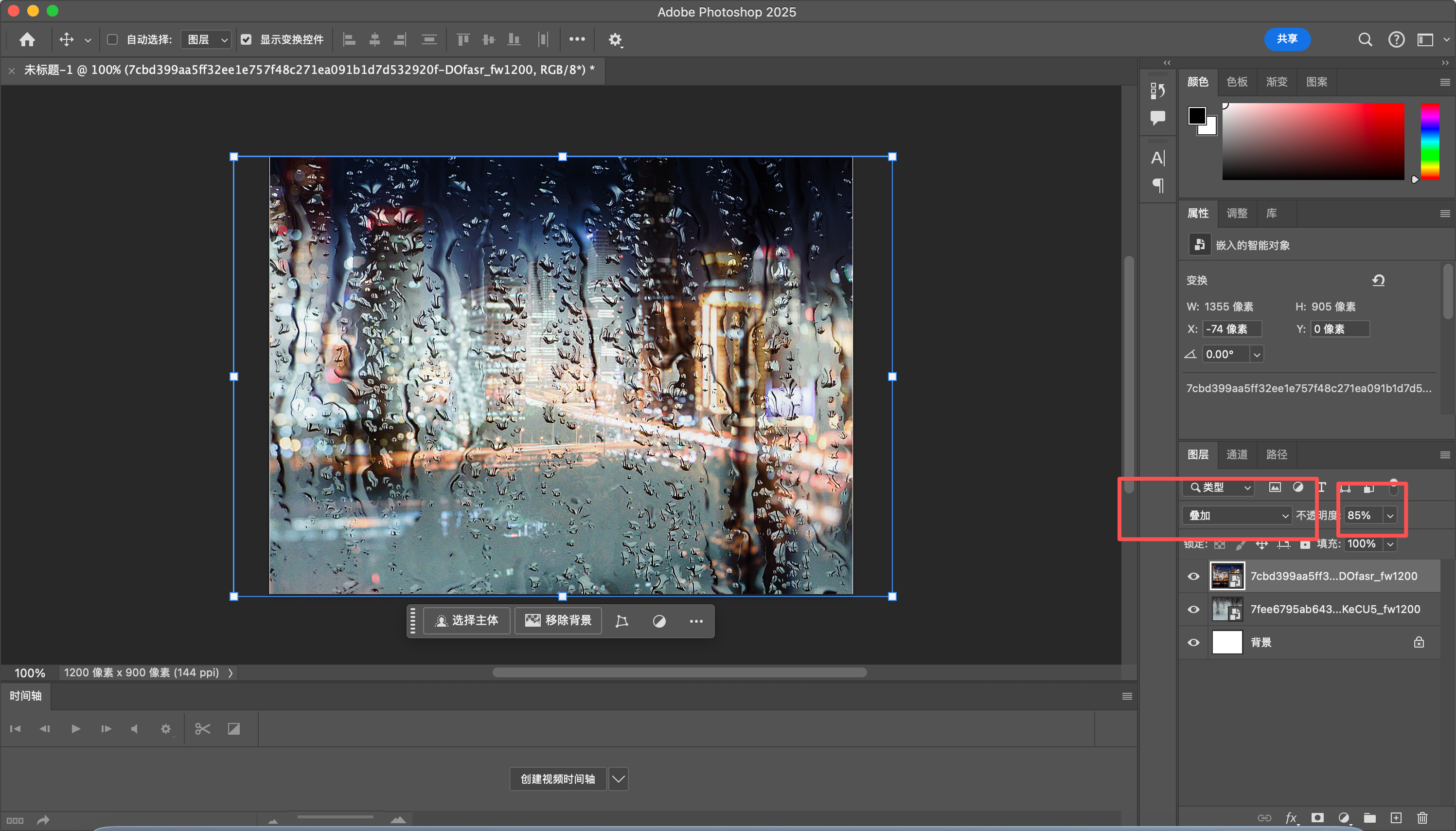The image size is (1456, 831).
Task: Click the 移除背景 button
Action: point(558,620)
